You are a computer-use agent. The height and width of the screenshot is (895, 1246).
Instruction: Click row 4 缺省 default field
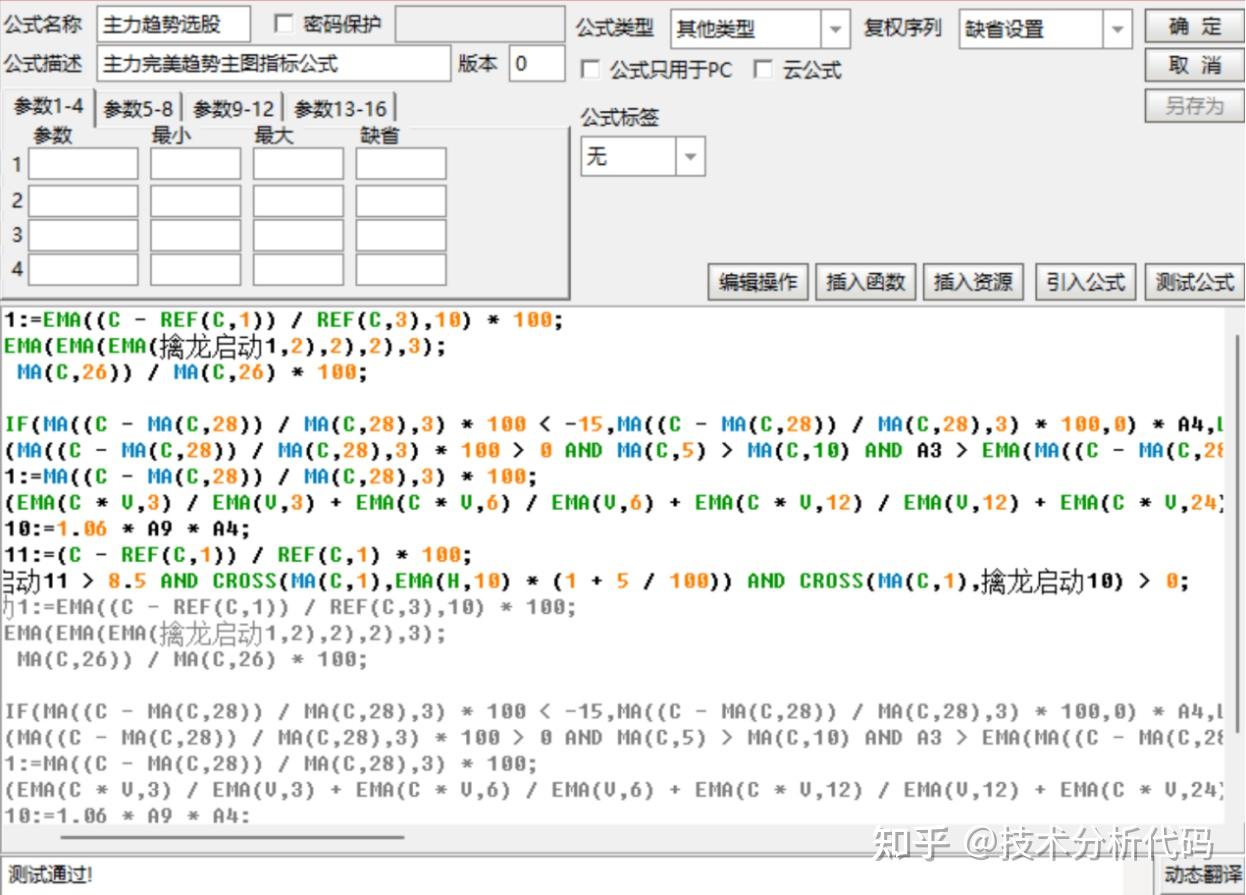tap(401, 269)
